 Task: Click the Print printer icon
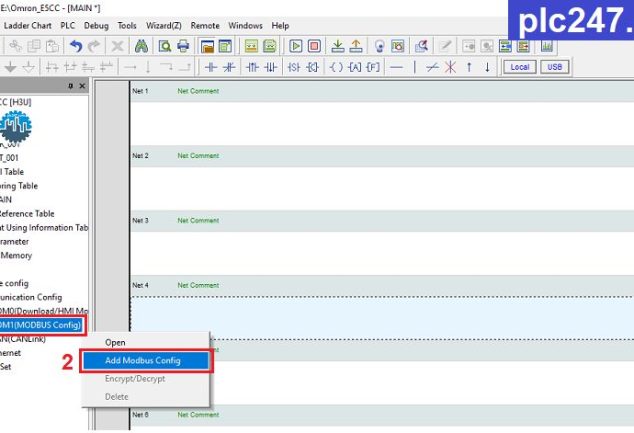183,46
